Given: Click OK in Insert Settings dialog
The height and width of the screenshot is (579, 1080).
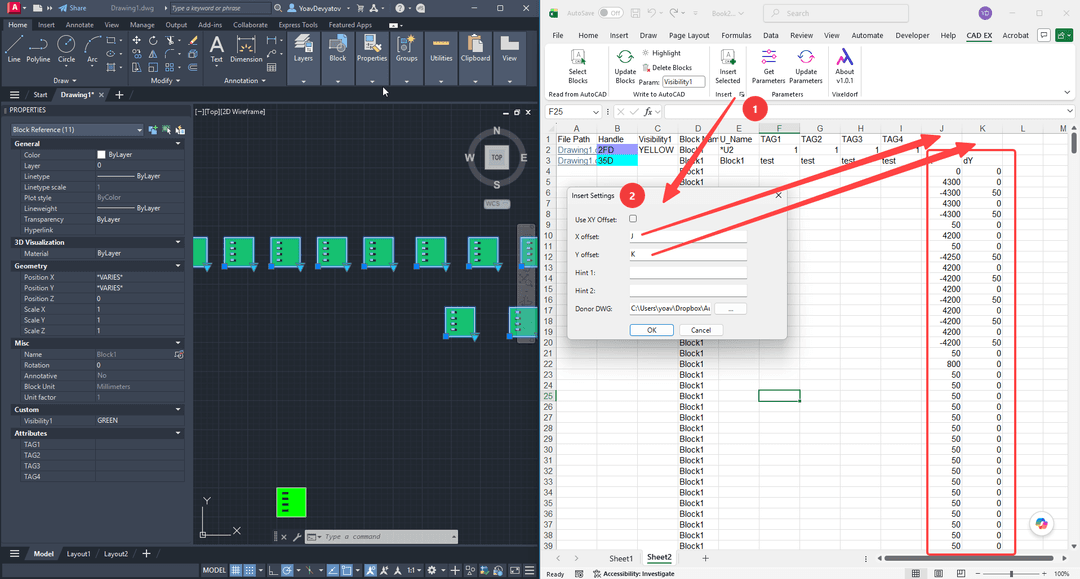Looking at the screenshot, I should pos(652,330).
